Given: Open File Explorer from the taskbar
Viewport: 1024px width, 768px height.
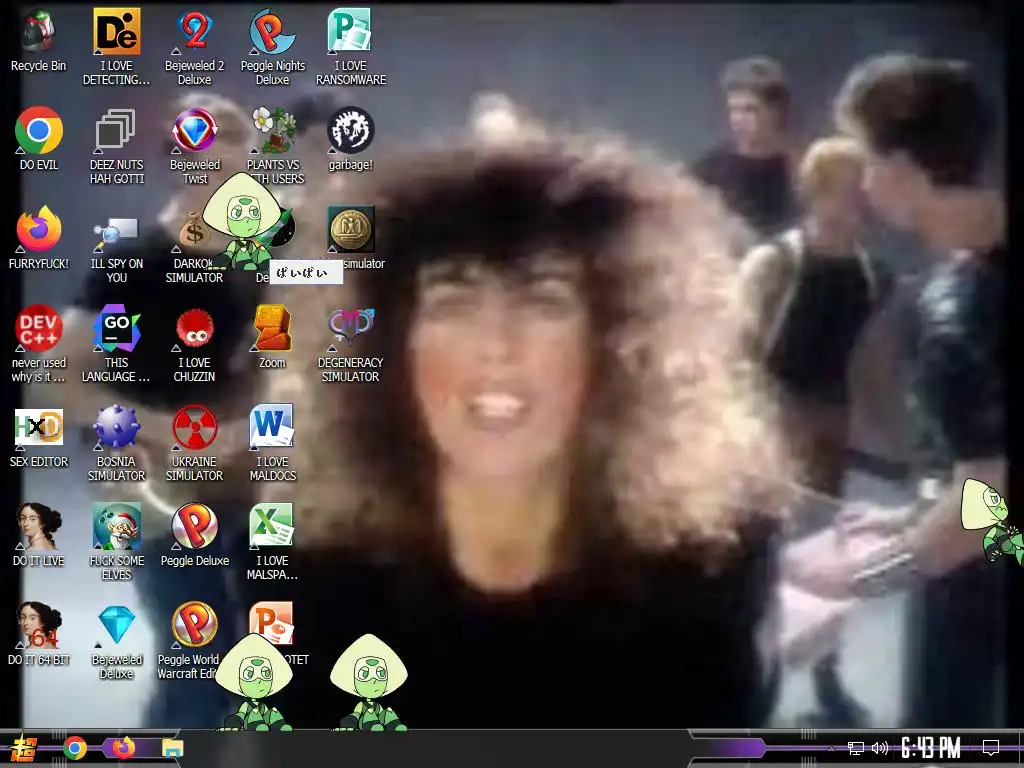Looking at the screenshot, I should tap(172, 748).
